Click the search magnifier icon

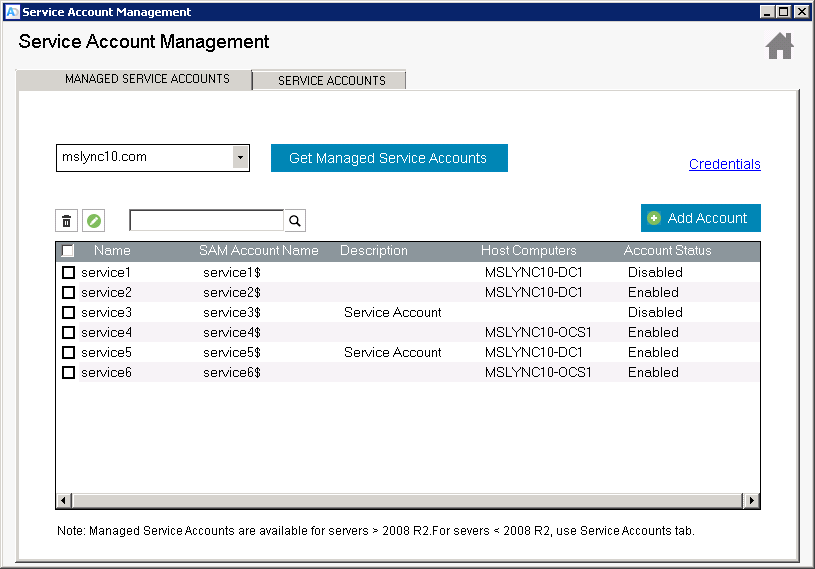point(295,221)
